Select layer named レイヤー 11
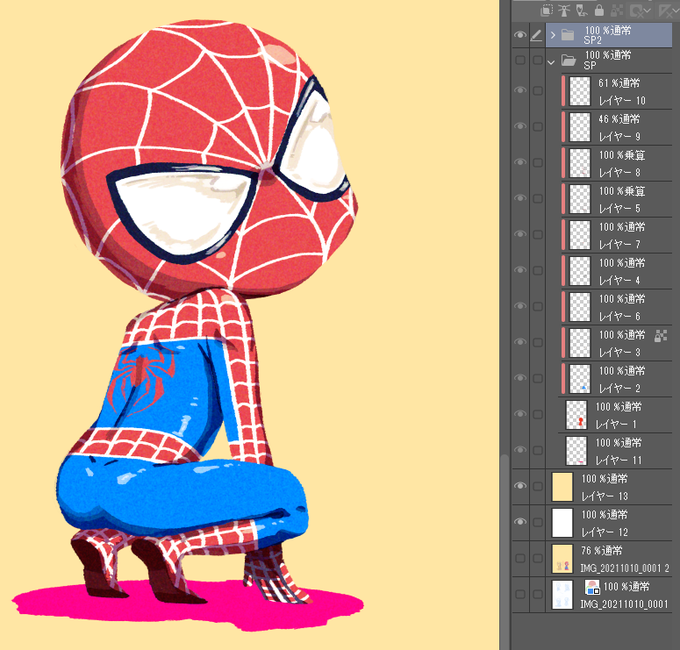The width and height of the screenshot is (680, 650). click(x=618, y=461)
